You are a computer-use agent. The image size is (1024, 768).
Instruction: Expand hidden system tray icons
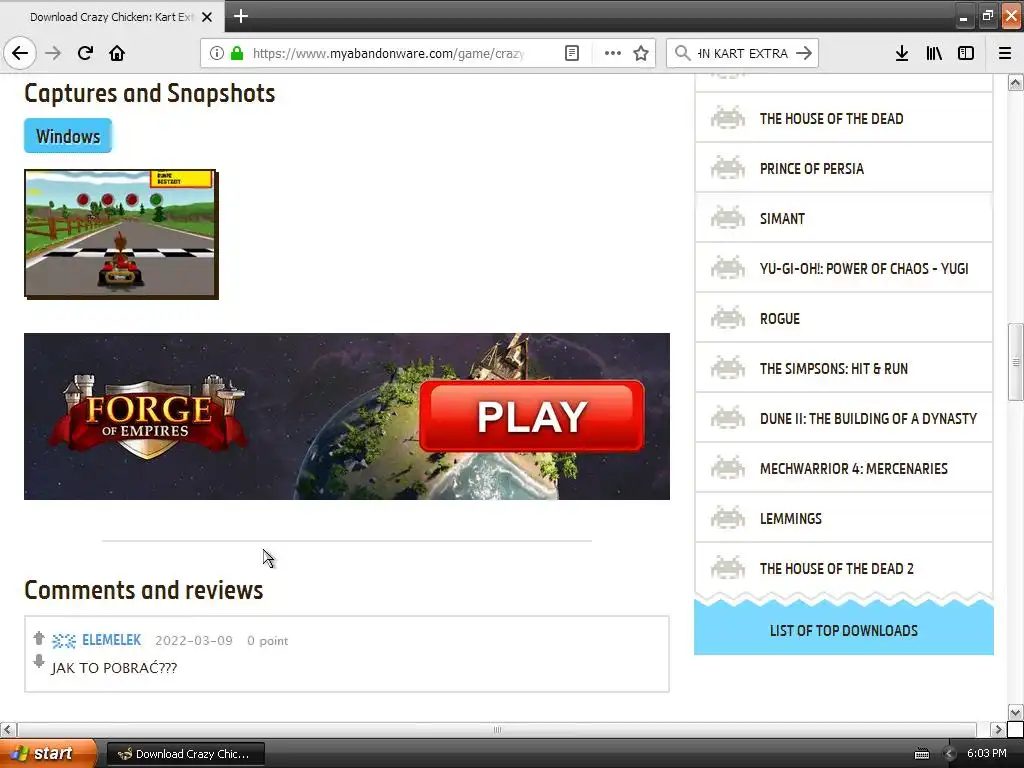coord(950,754)
